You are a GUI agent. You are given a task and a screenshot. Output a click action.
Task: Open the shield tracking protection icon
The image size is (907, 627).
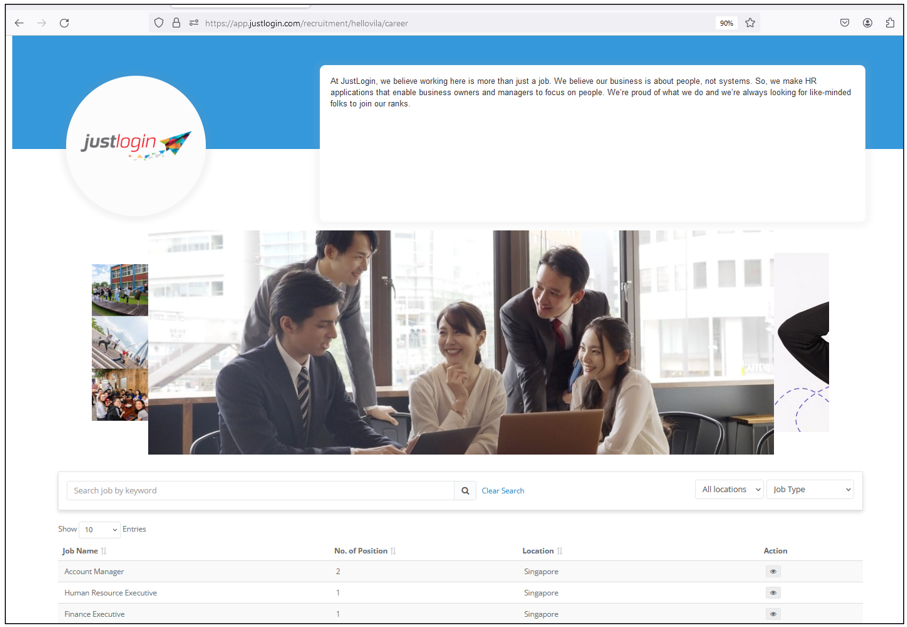[158, 23]
